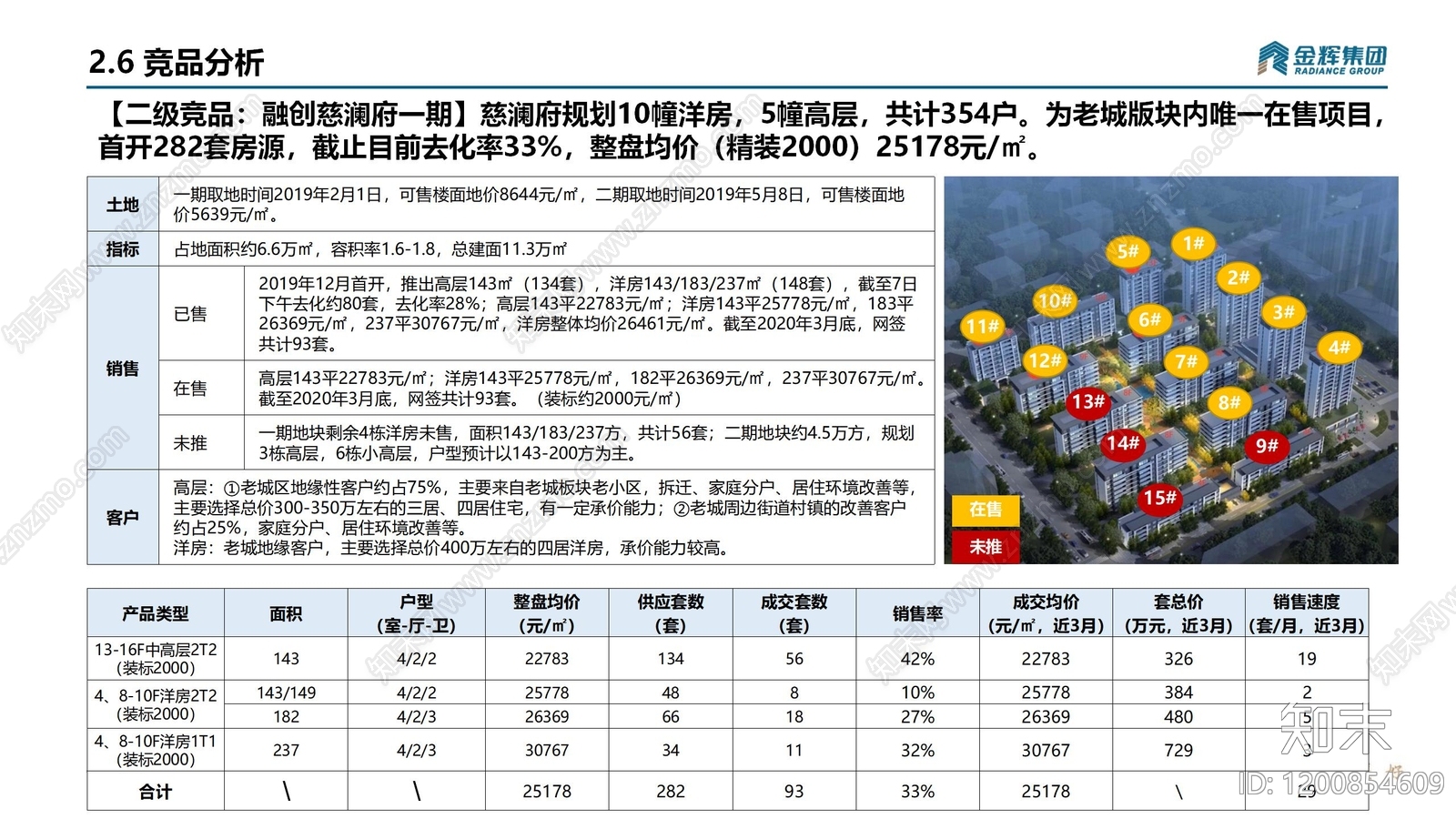Click the 合计 total row label

[156, 792]
